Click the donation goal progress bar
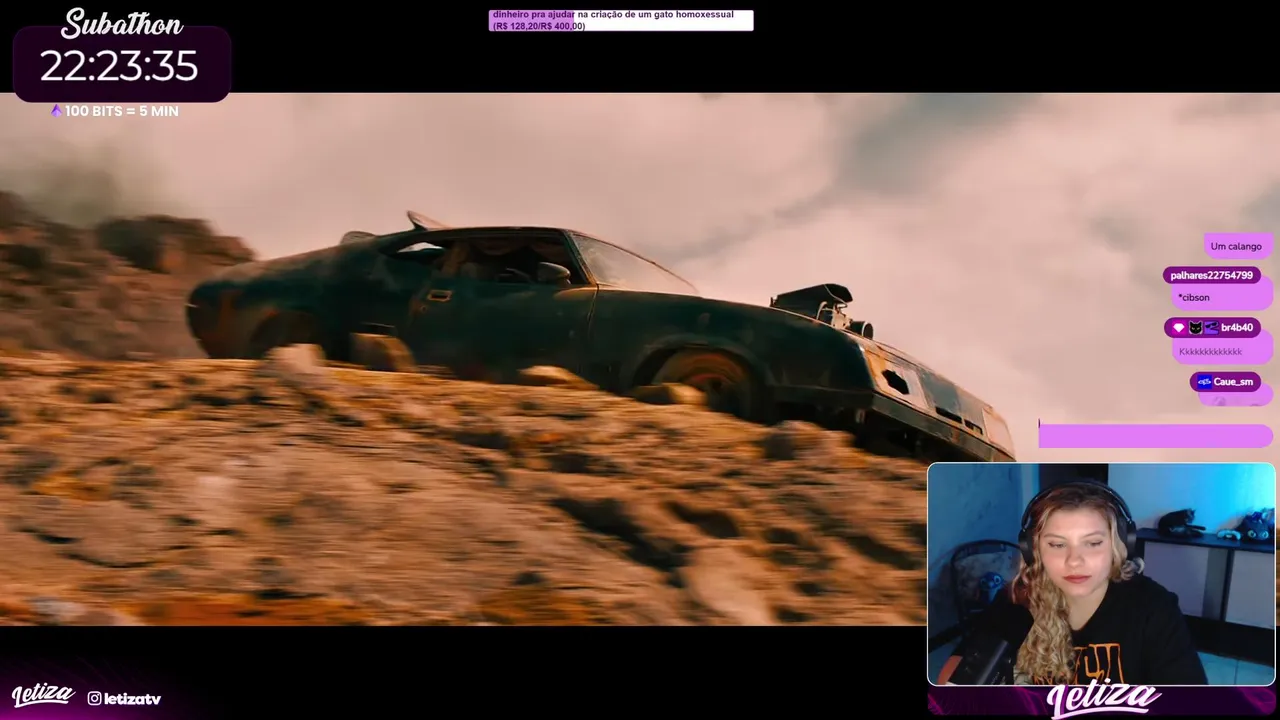 (x=621, y=20)
